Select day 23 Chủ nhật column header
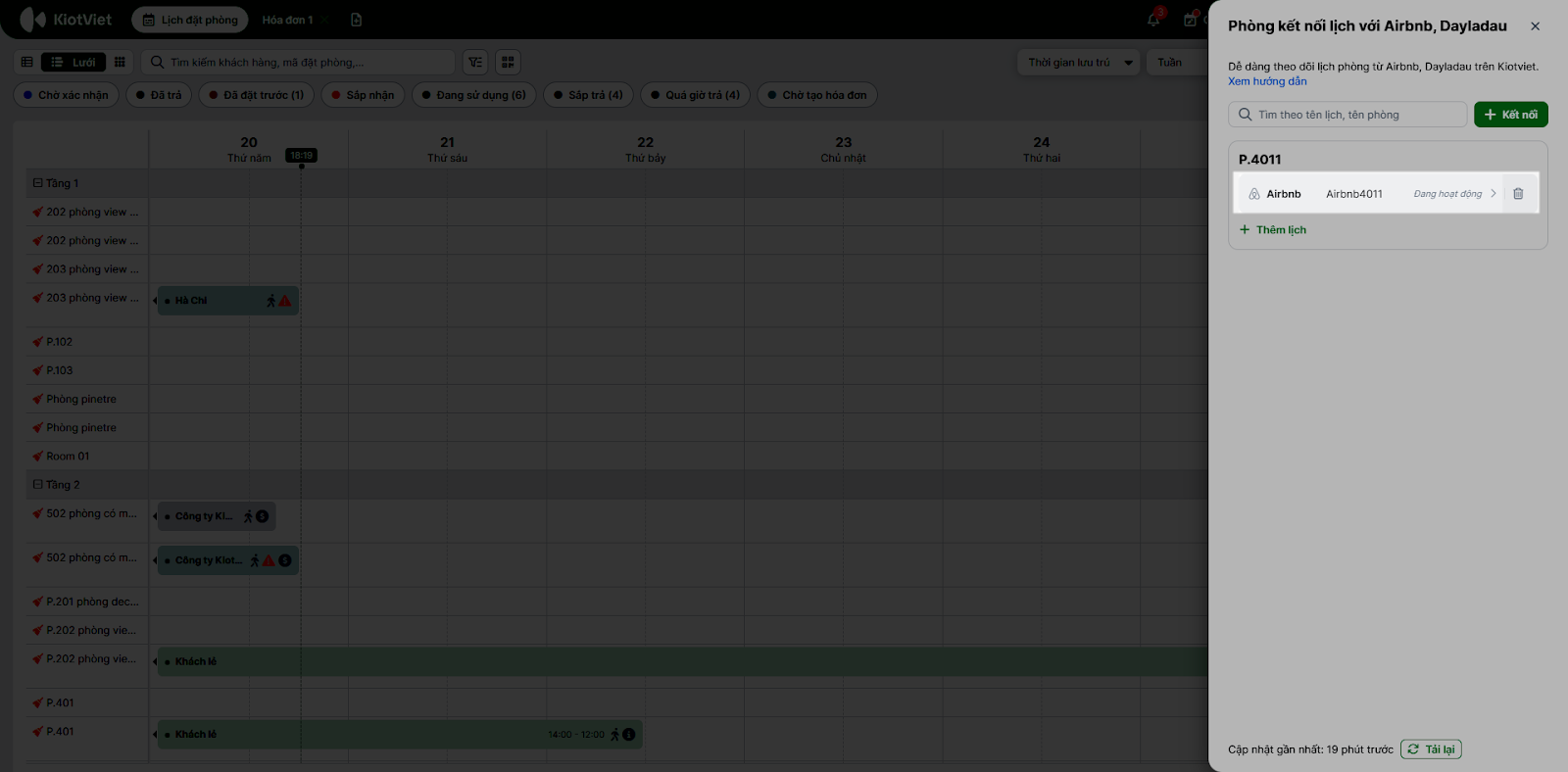 pos(844,149)
